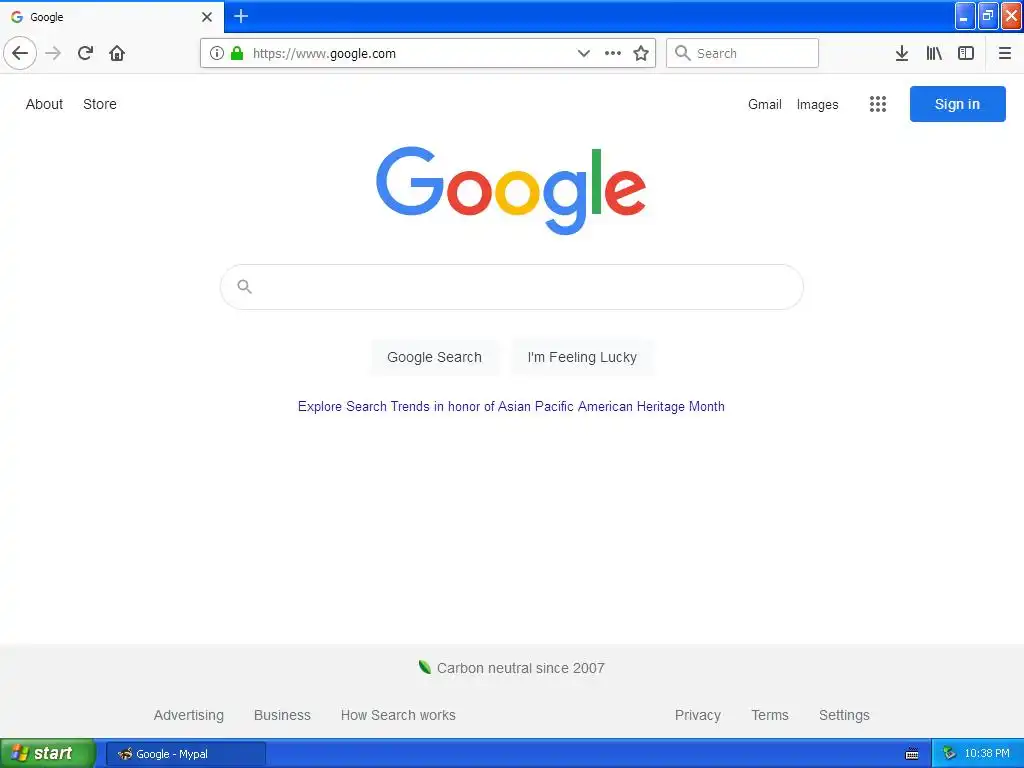Click the Google logo image
Viewport: 1024px width, 768px height.
(x=511, y=190)
